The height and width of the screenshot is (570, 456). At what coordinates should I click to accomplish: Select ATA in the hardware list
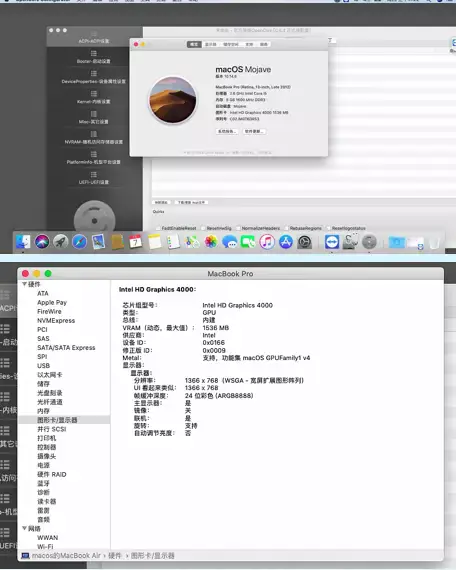(43, 293)
